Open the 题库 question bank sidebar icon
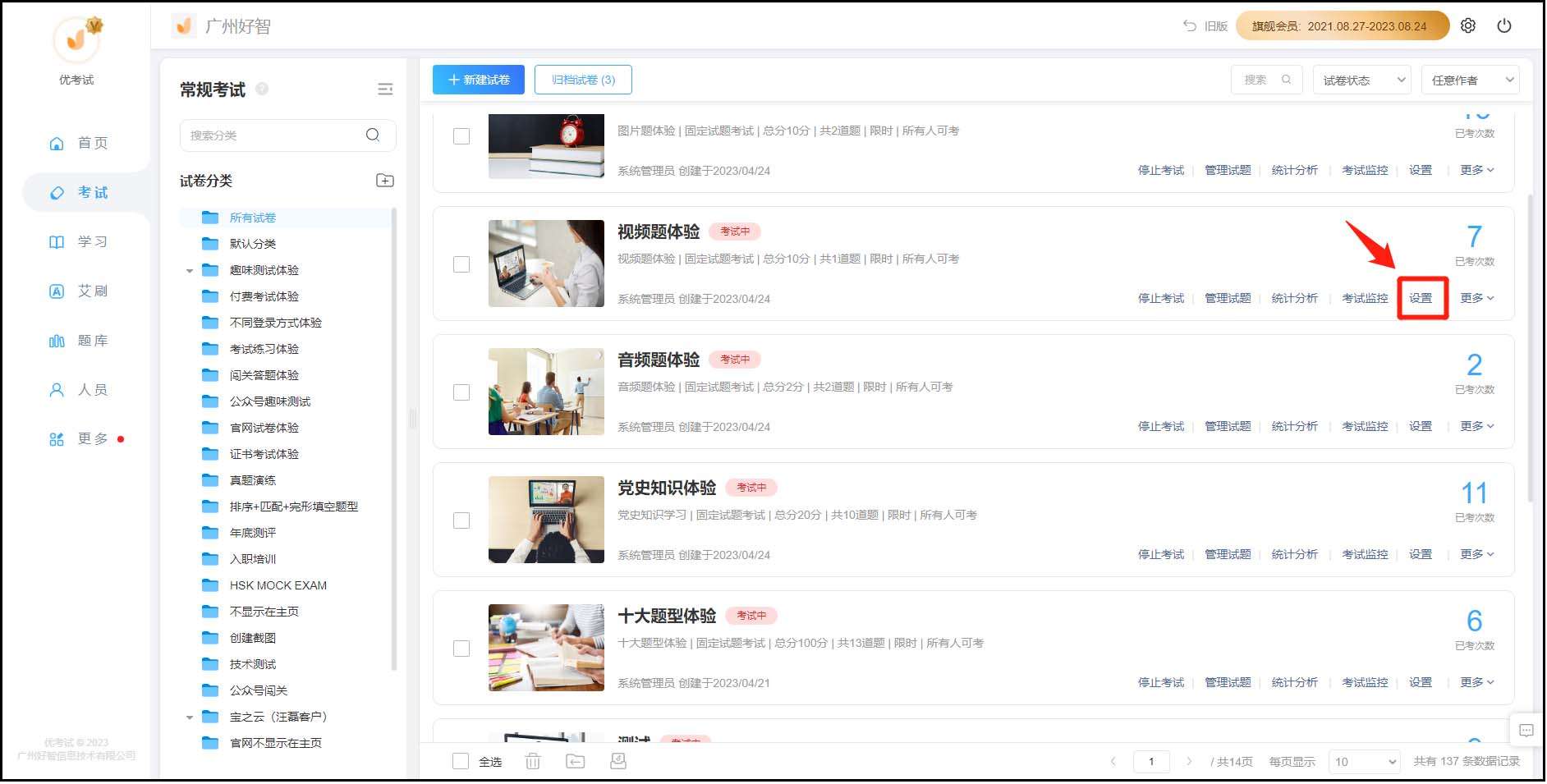The width and height of the screenshot is (1547, 784). (80, 340)
